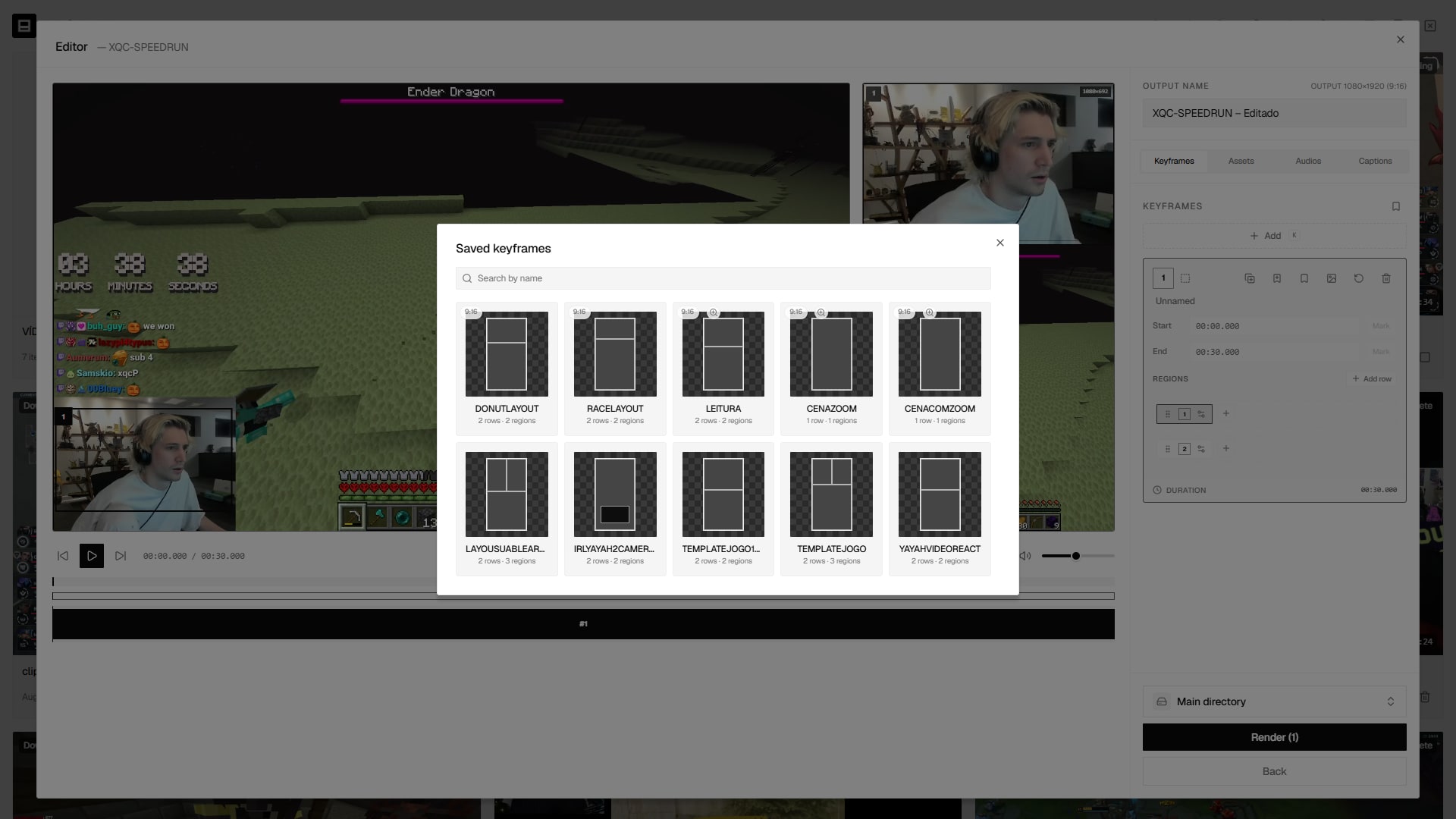Adjust the volume slider handle
This screenshot has height=819, width=1456.
tap(1075, 556)
